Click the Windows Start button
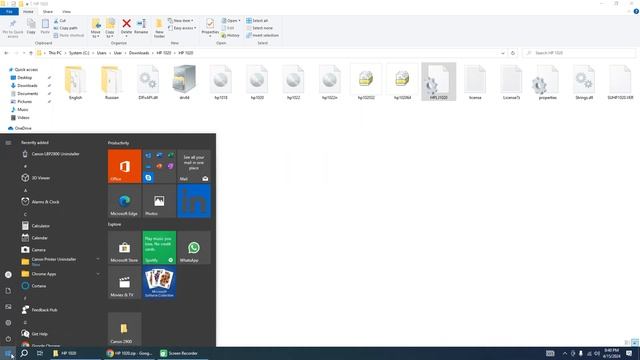This screenshot has height=360, width=640. (x=8, y=353)
